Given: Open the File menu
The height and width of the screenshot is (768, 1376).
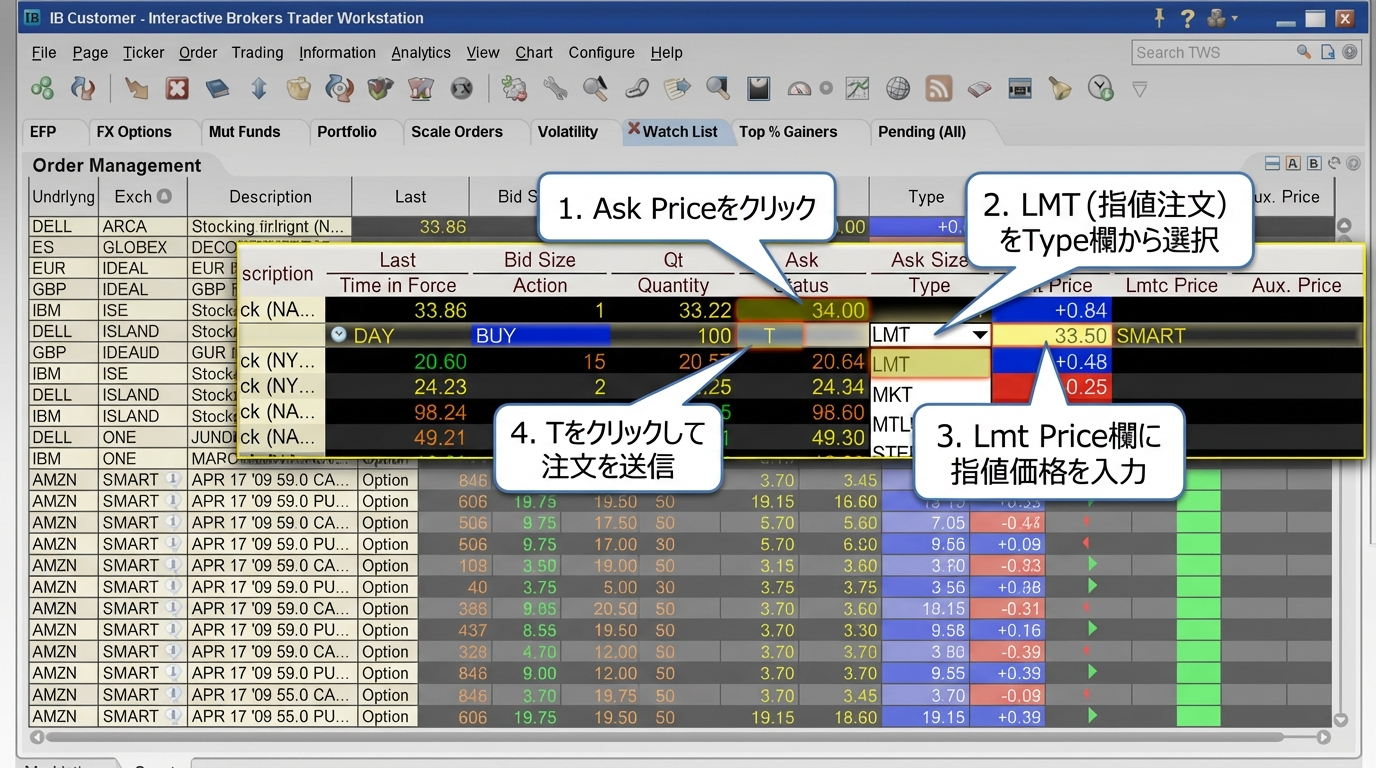Looking at the screenshot, I should click(x=44, y=52).
